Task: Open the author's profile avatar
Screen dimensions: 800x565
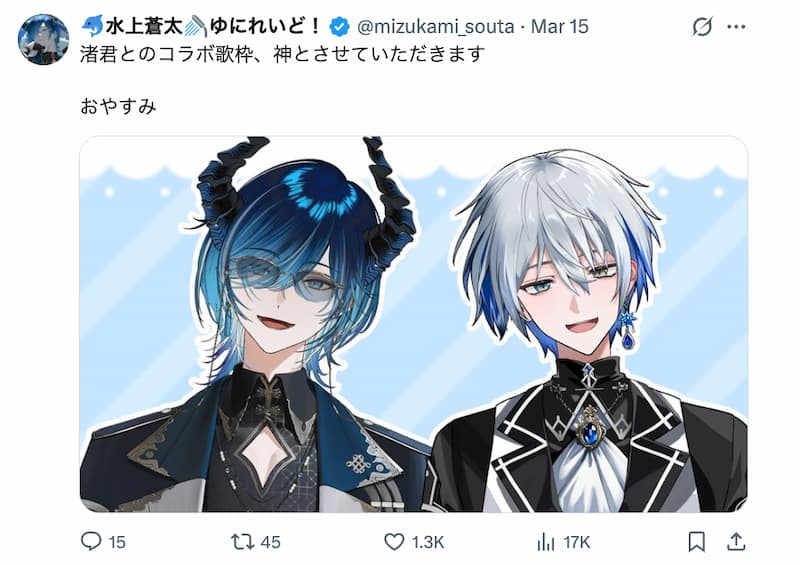Action: (43, 39)
